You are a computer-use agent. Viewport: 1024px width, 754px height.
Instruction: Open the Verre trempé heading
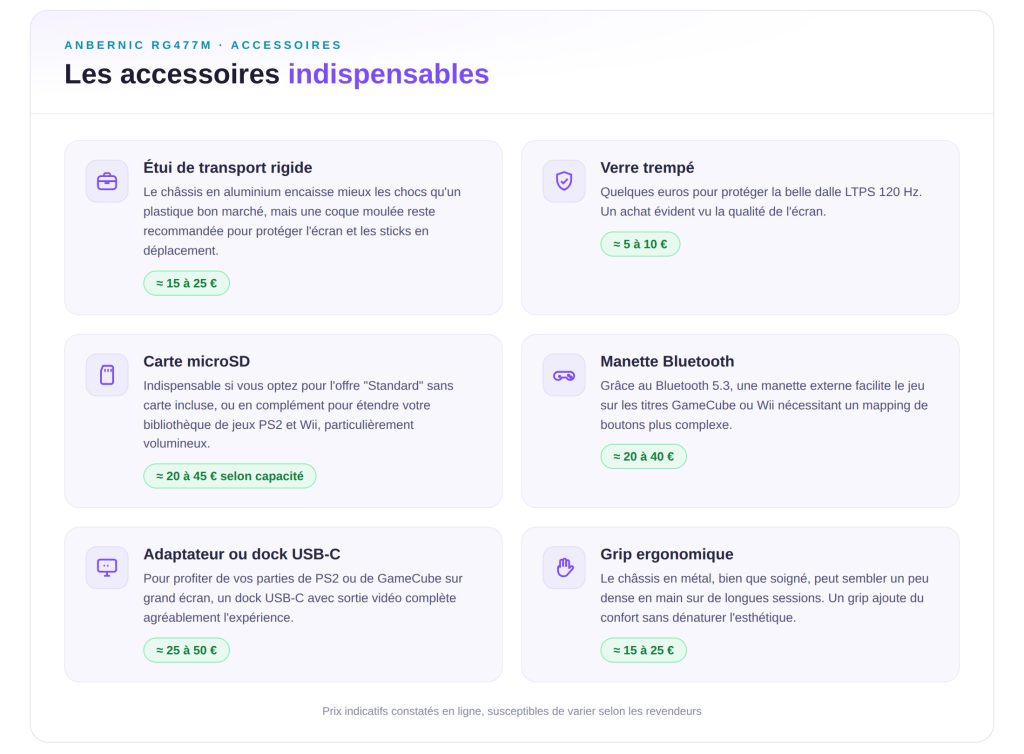click(647, 168)
